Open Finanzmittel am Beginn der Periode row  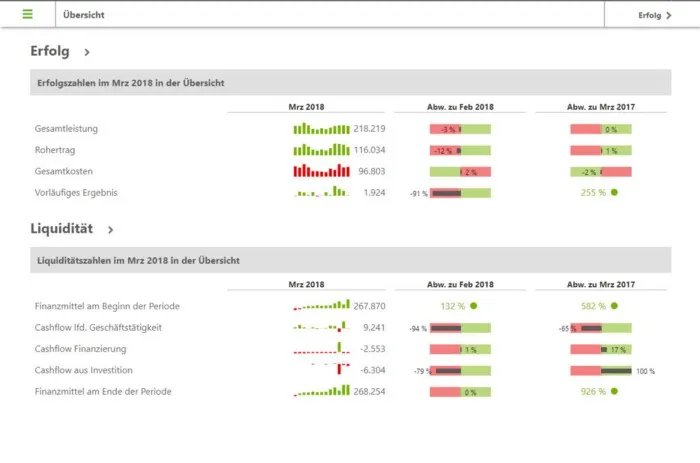(107, 306)
